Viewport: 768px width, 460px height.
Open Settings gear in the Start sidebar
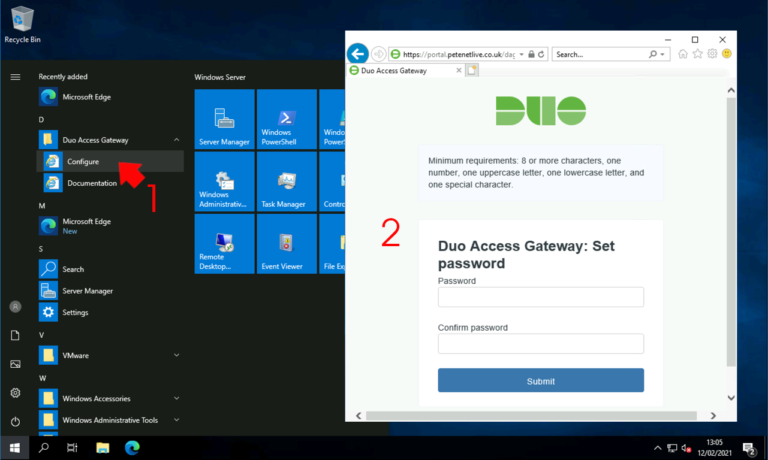(15, 393)
